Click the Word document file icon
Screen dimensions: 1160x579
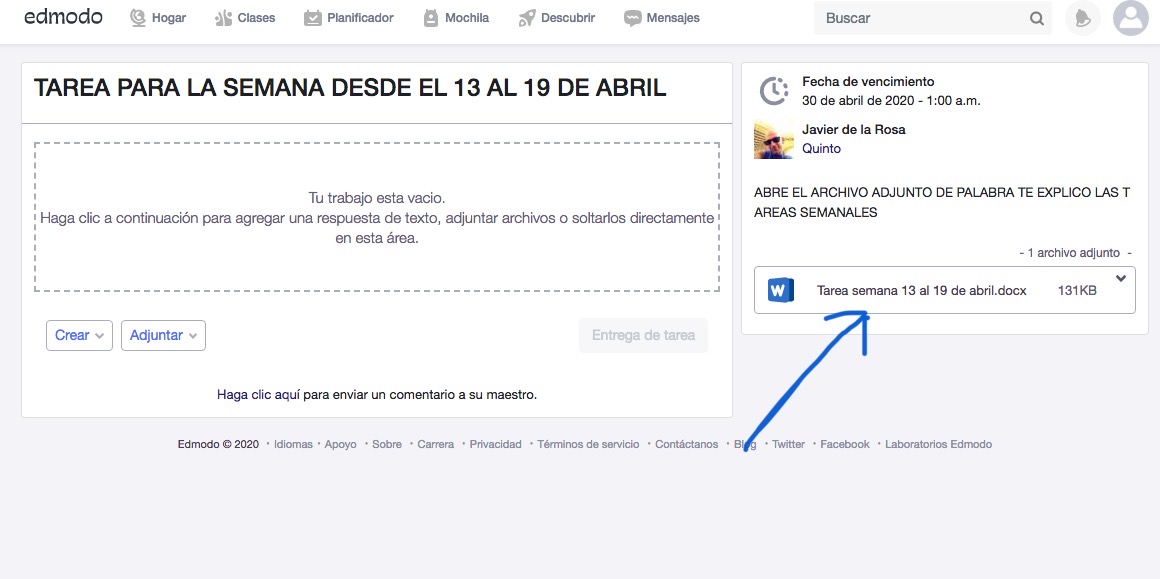(x=780, y=290)
